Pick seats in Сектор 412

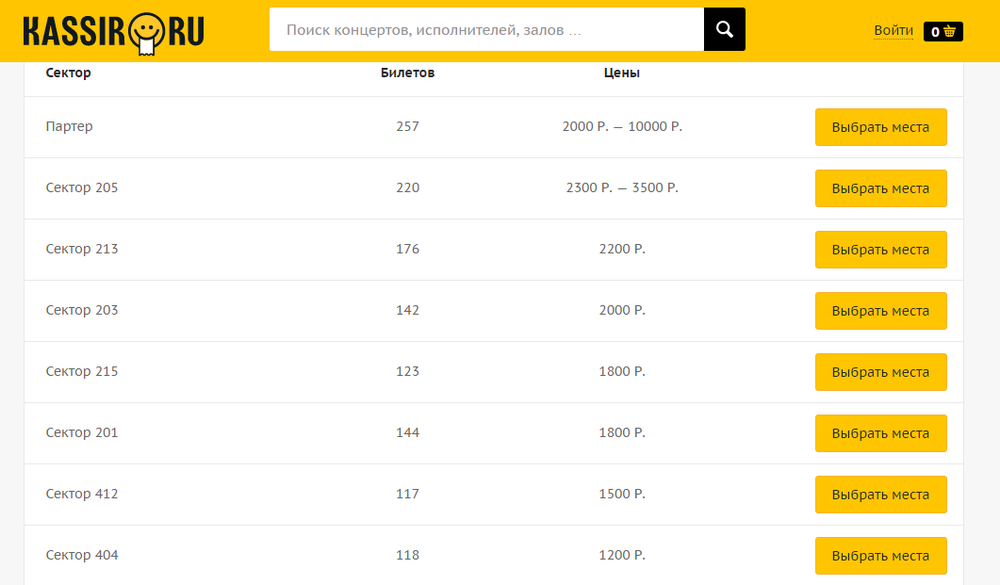coord(880,494)
